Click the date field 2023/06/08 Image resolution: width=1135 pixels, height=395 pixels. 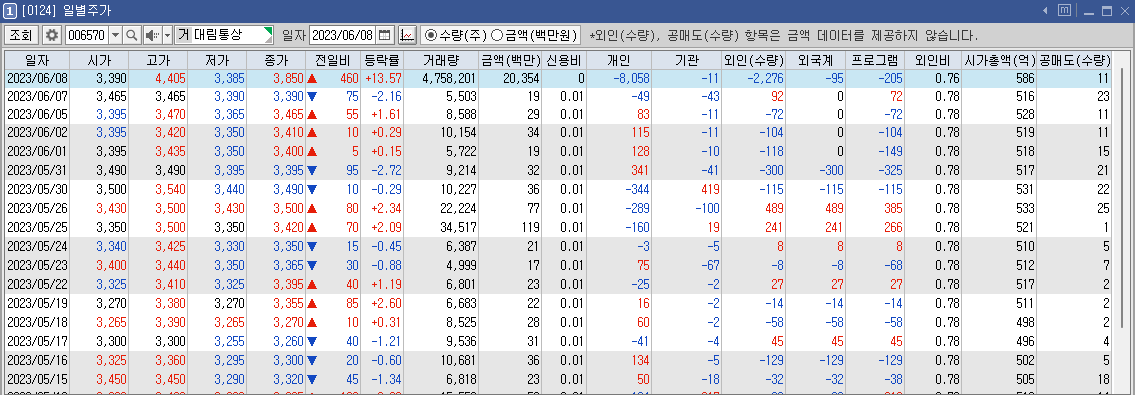pyautogui.click(x=342, y=35)
